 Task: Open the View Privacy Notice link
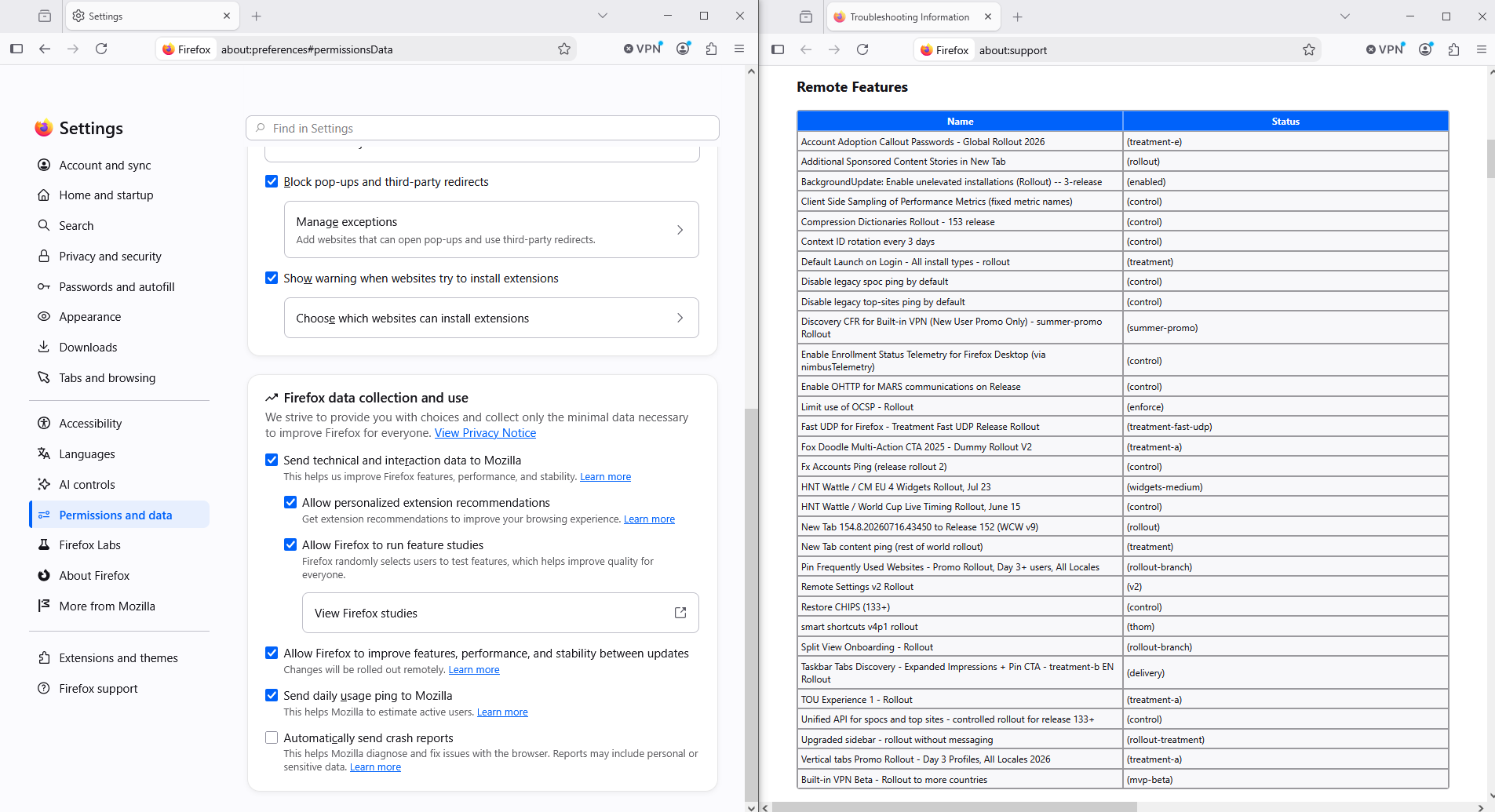click(485, 433)
